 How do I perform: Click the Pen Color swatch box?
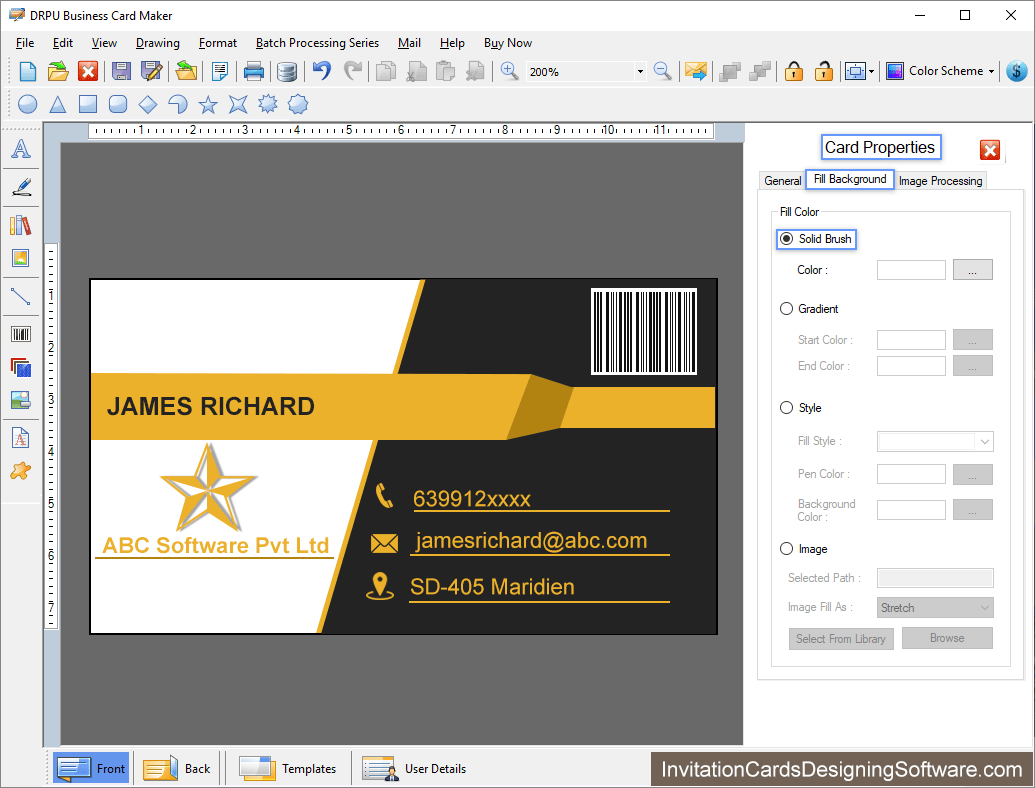tap(911, 475)
